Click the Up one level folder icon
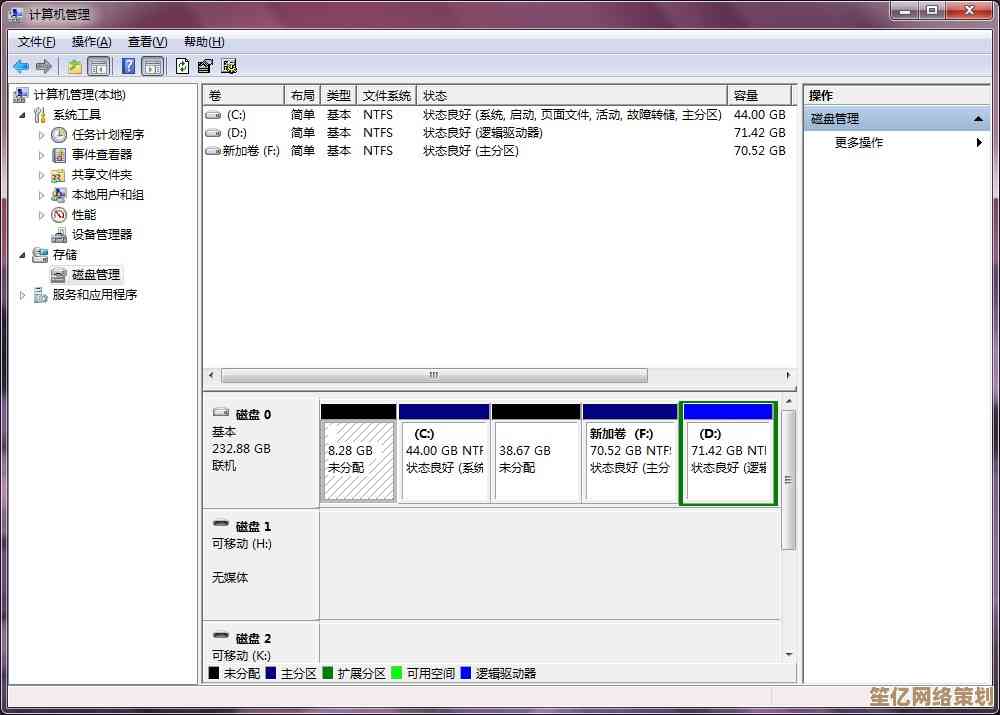The height and width of the screenshot is (715, 1000). pyautogui.click(x=74, y=66)
